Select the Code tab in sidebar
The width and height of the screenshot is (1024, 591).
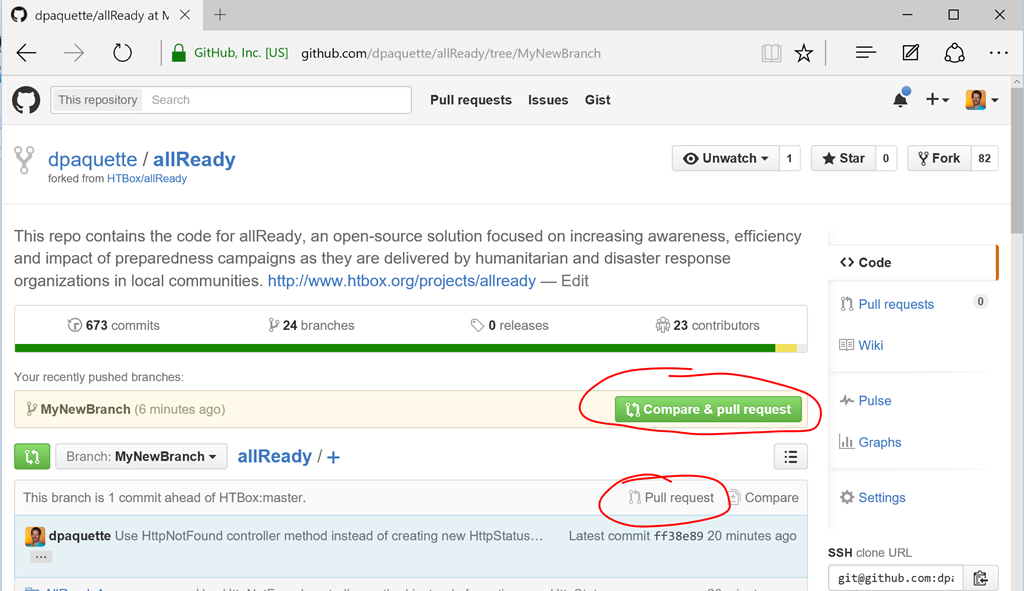pyautogui.click(x=912, y=263)
